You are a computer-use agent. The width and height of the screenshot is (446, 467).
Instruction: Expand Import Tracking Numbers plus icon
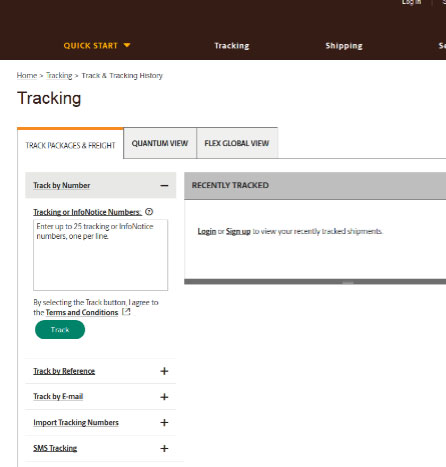tap(164, 423)
